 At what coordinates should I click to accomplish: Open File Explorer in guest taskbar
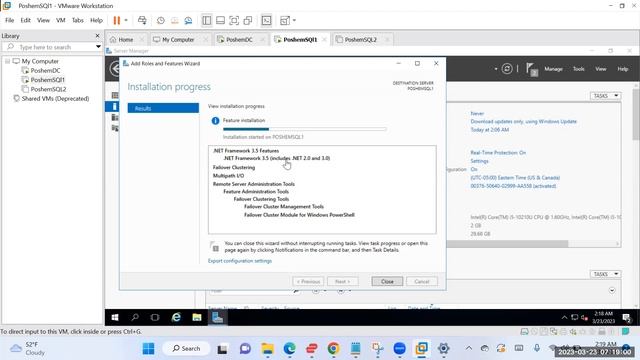pos(197,317)
